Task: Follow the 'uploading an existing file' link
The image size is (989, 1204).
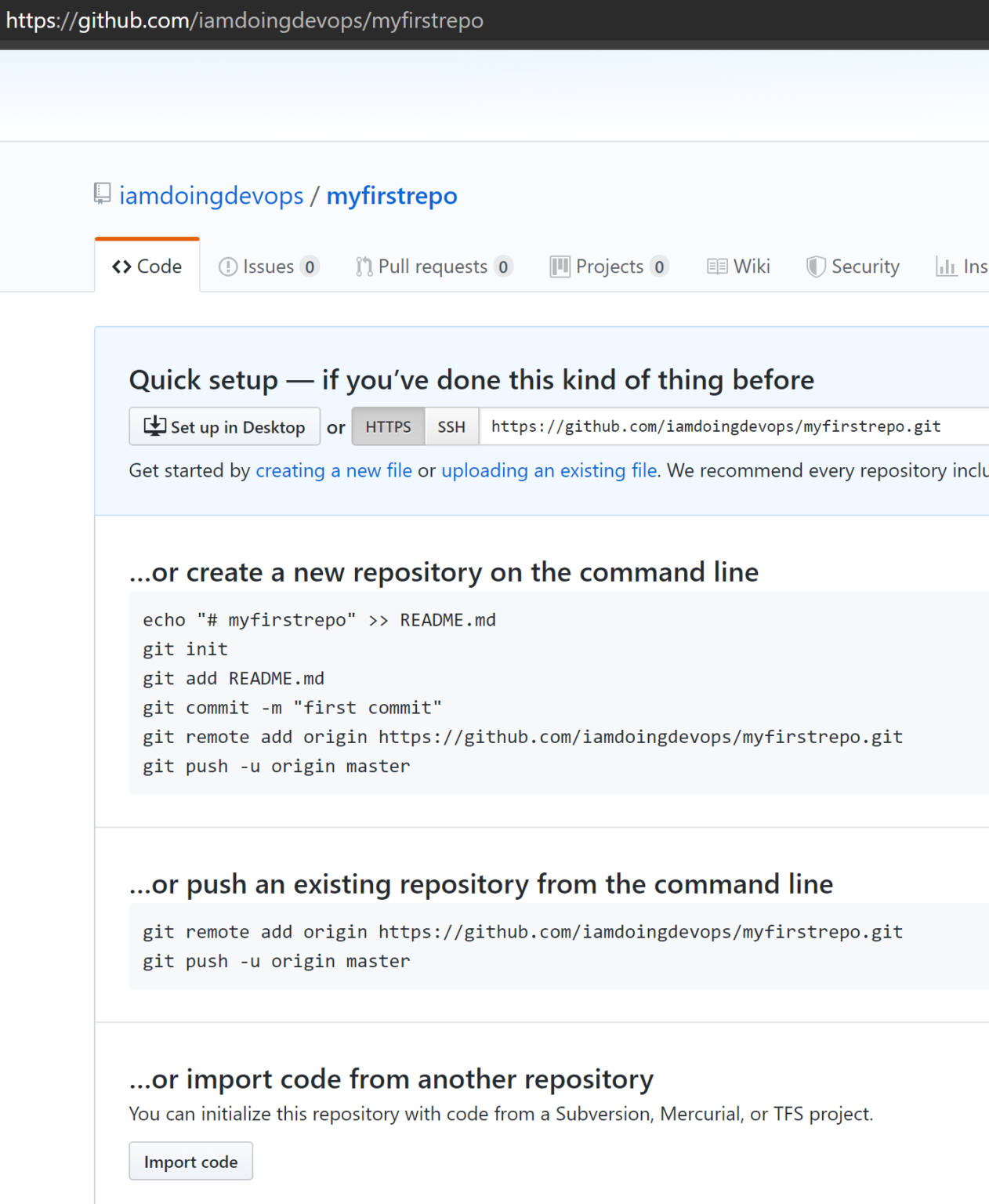Action: click(549, 470)
